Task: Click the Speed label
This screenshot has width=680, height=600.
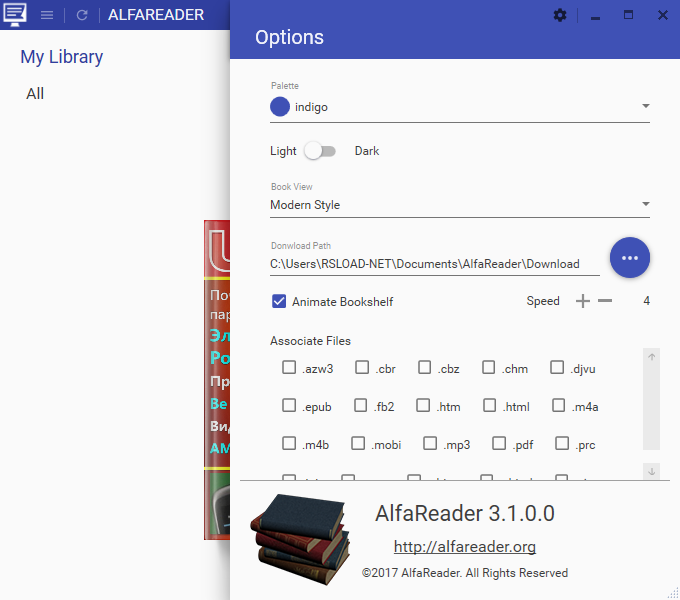Action: click(x=543, y=301)
